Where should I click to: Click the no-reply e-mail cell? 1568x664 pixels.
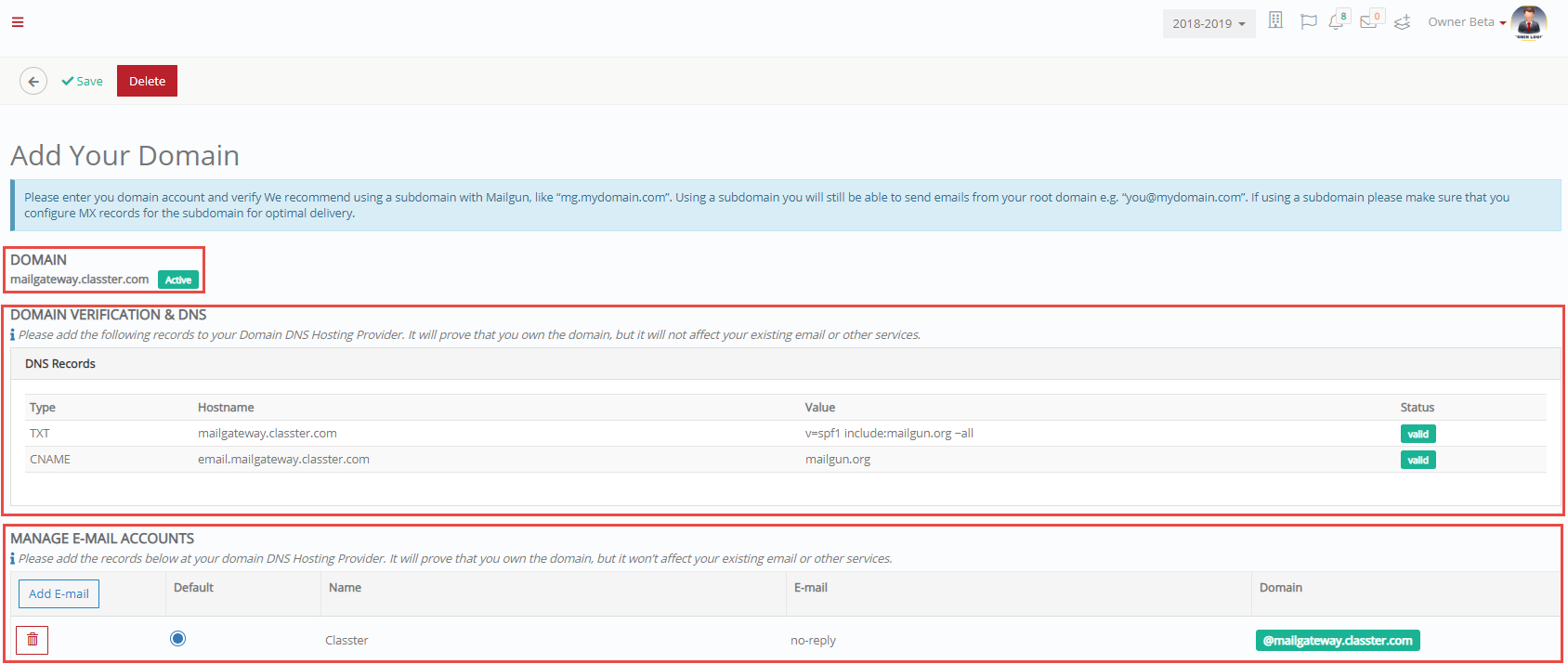(x=813, y=641)
